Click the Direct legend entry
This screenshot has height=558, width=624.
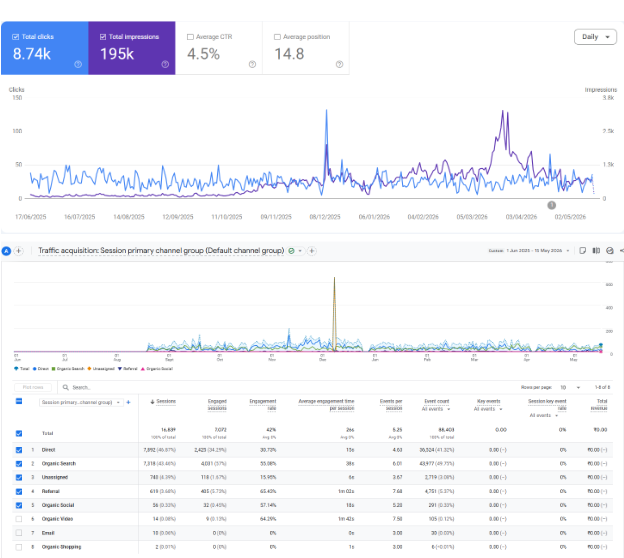[x=41, y=369]
